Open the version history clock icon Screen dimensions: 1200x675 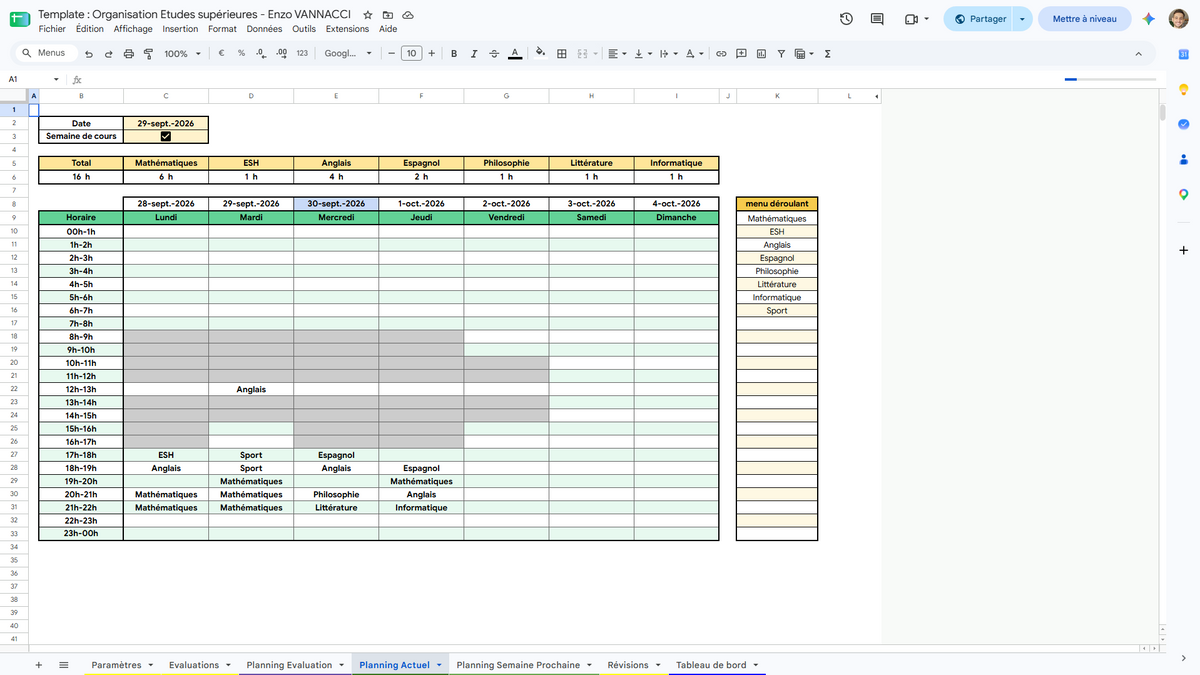point(846,19)
